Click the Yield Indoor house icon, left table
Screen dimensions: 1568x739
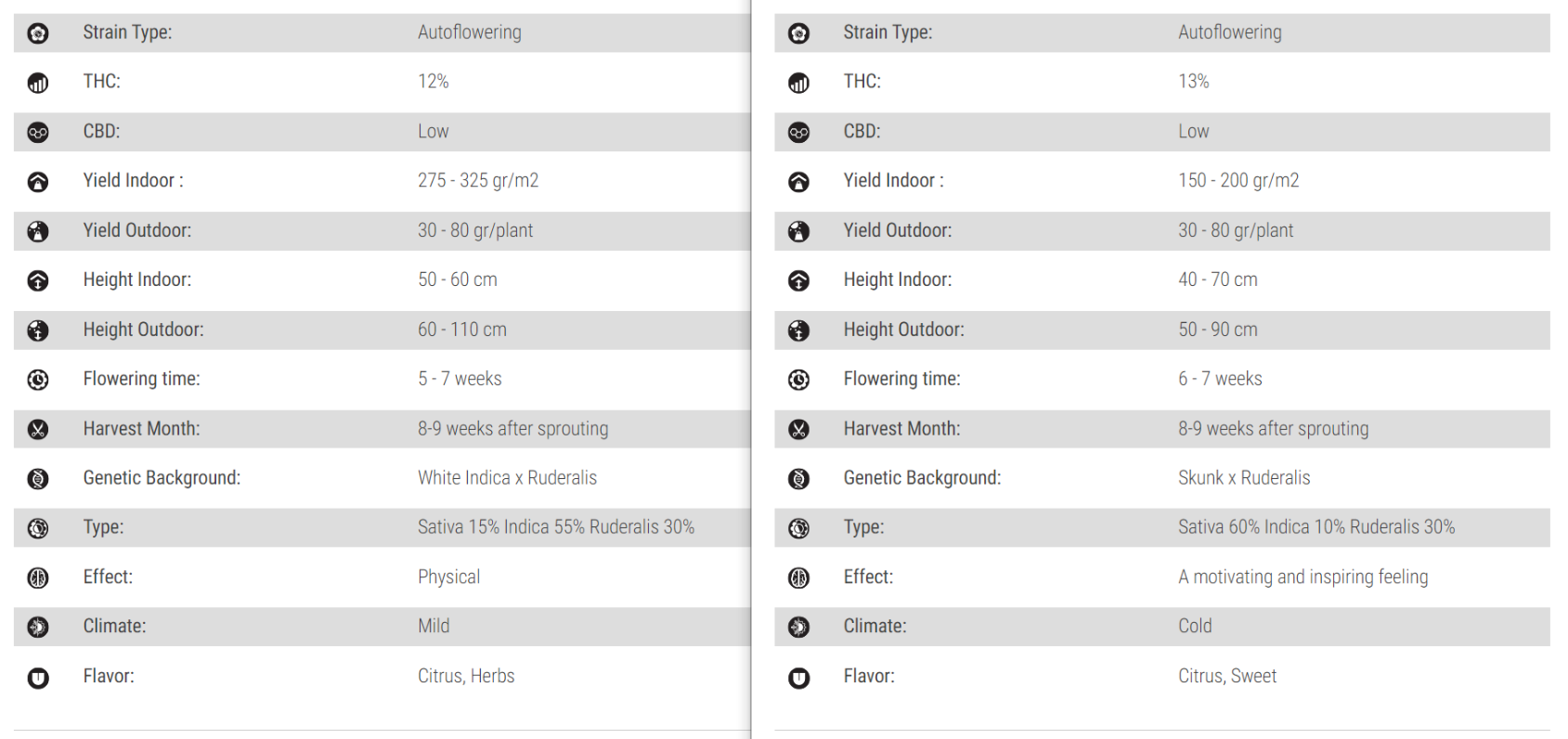point(38,182)
